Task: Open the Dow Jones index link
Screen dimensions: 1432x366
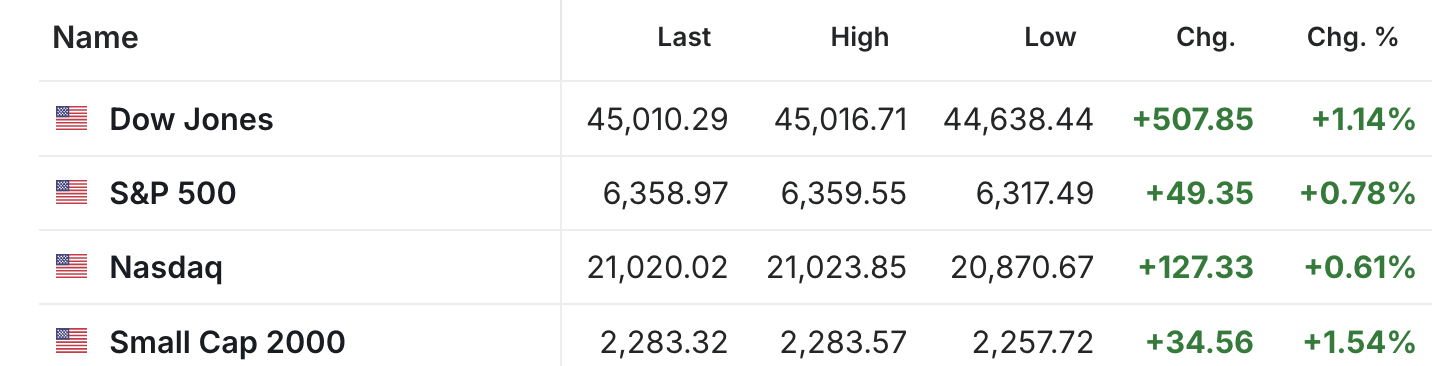Action: point(191,119)
